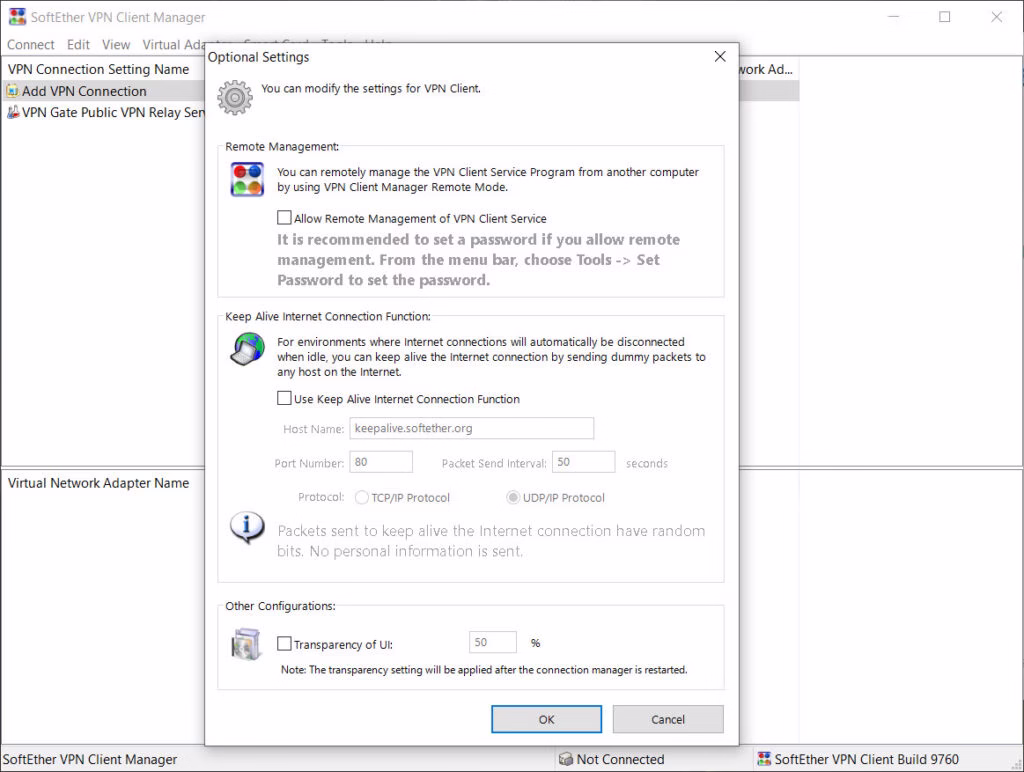This screenshot has height=772, width=1024.
Task: Click the Not Connected status icon
Action: click(x=566, y=760)
